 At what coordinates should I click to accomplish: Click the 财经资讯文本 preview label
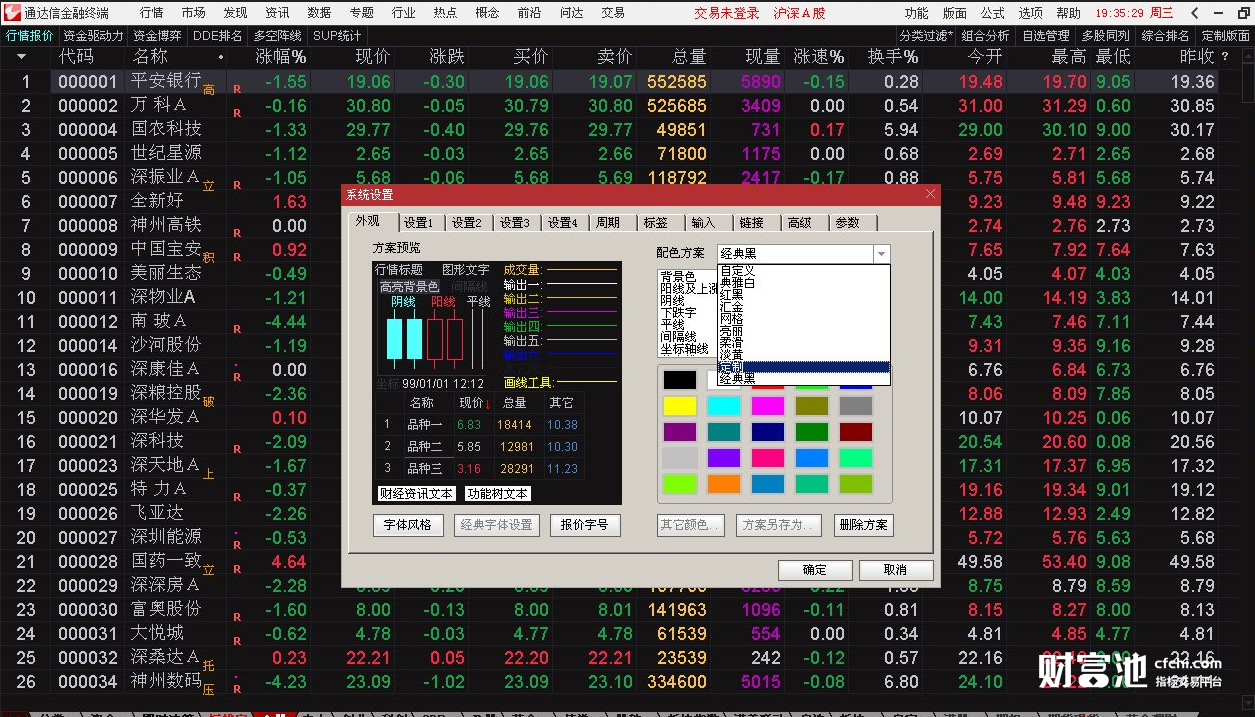(417, 494)
